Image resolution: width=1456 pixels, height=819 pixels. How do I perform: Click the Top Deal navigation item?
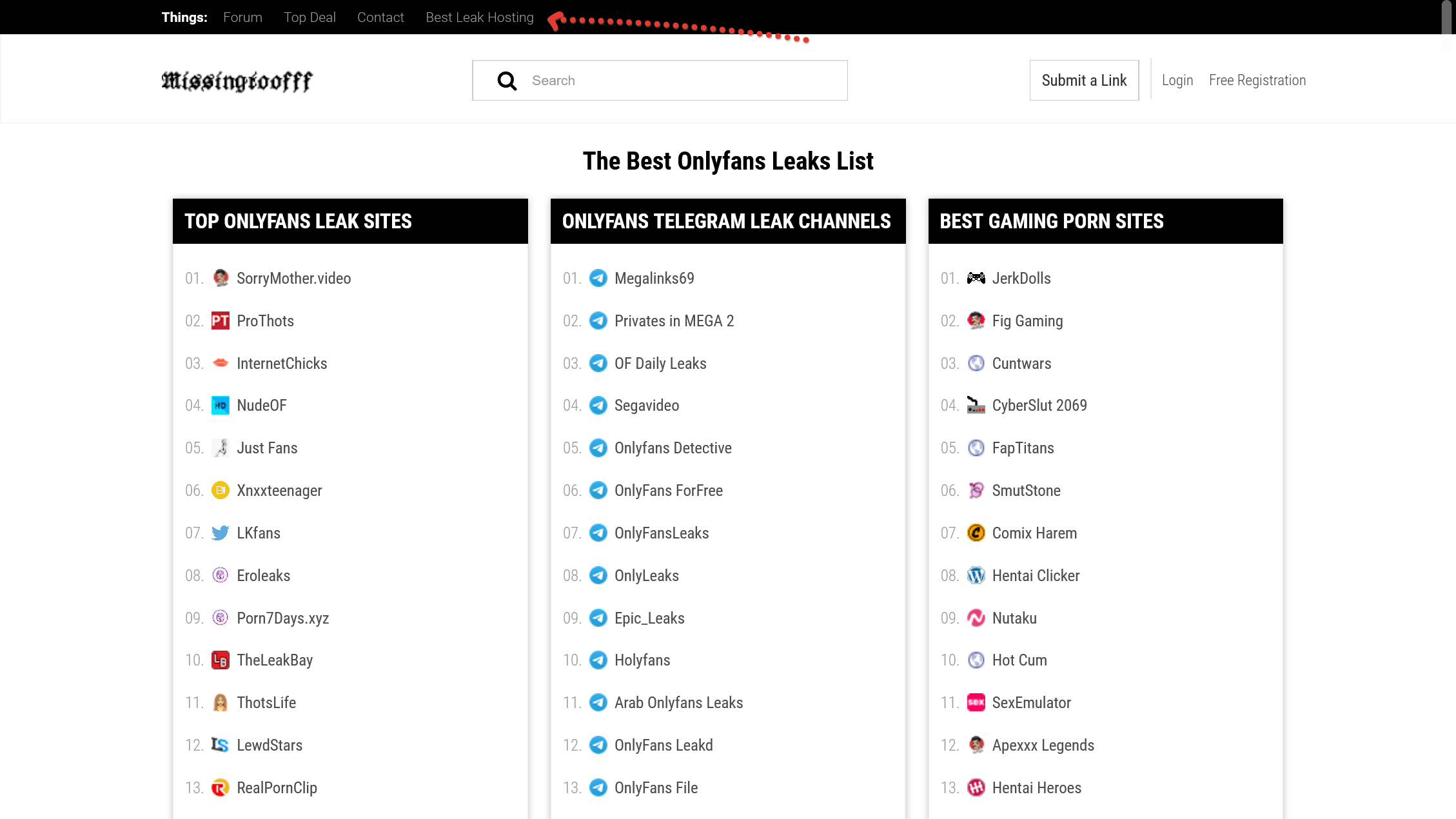coord(309,17)
